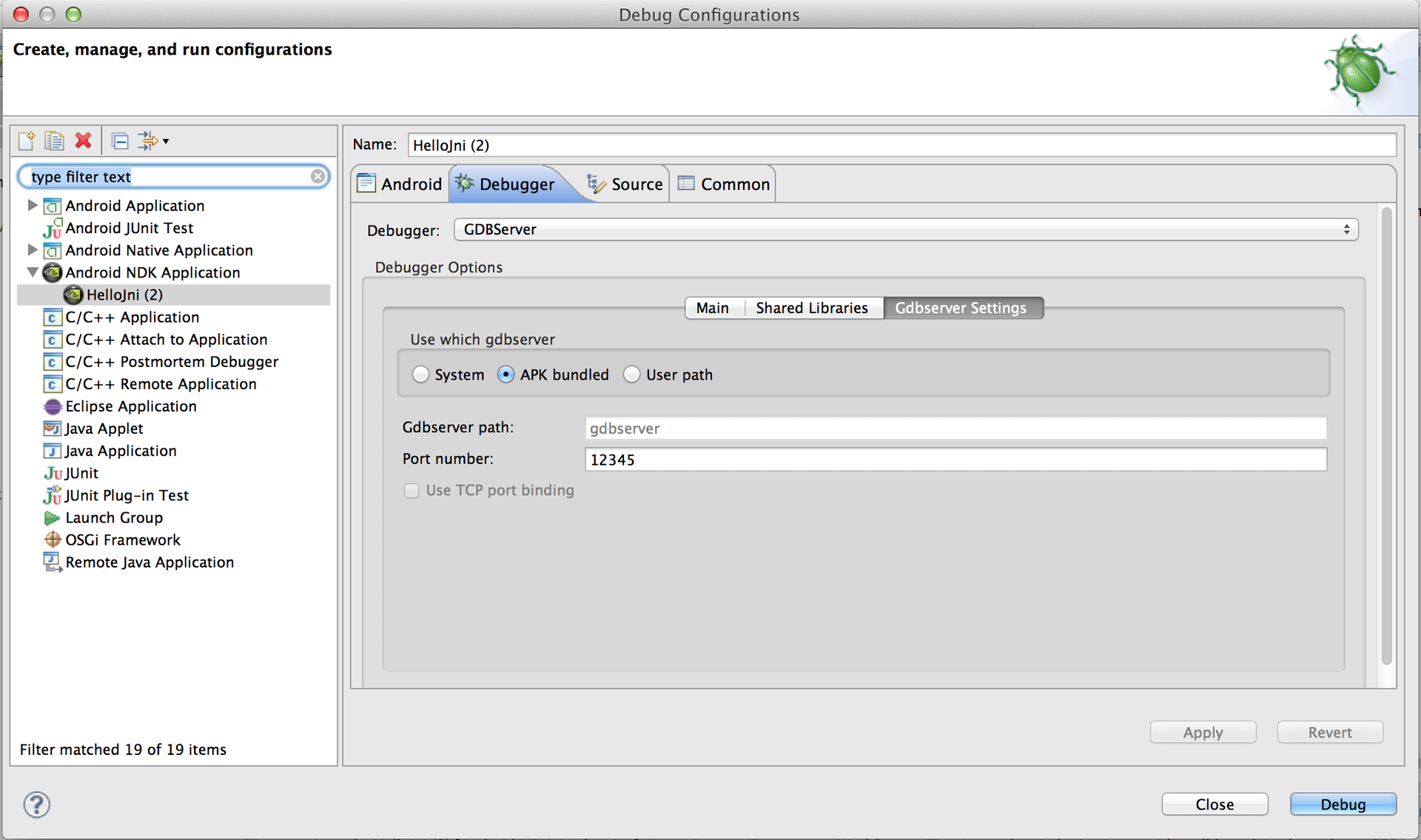
Task: Click the JUnit Plug-in Test icon
Action: pyautogui.click(x=52, y=495)
